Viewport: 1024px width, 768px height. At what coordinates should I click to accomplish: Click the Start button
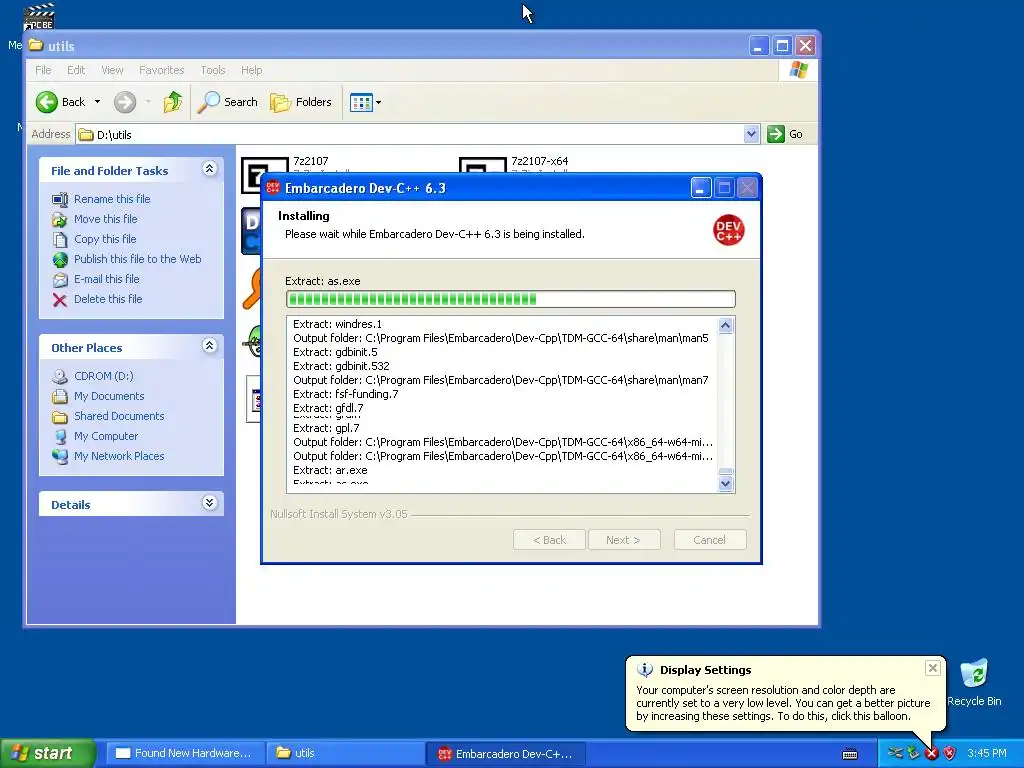[47, 753]
